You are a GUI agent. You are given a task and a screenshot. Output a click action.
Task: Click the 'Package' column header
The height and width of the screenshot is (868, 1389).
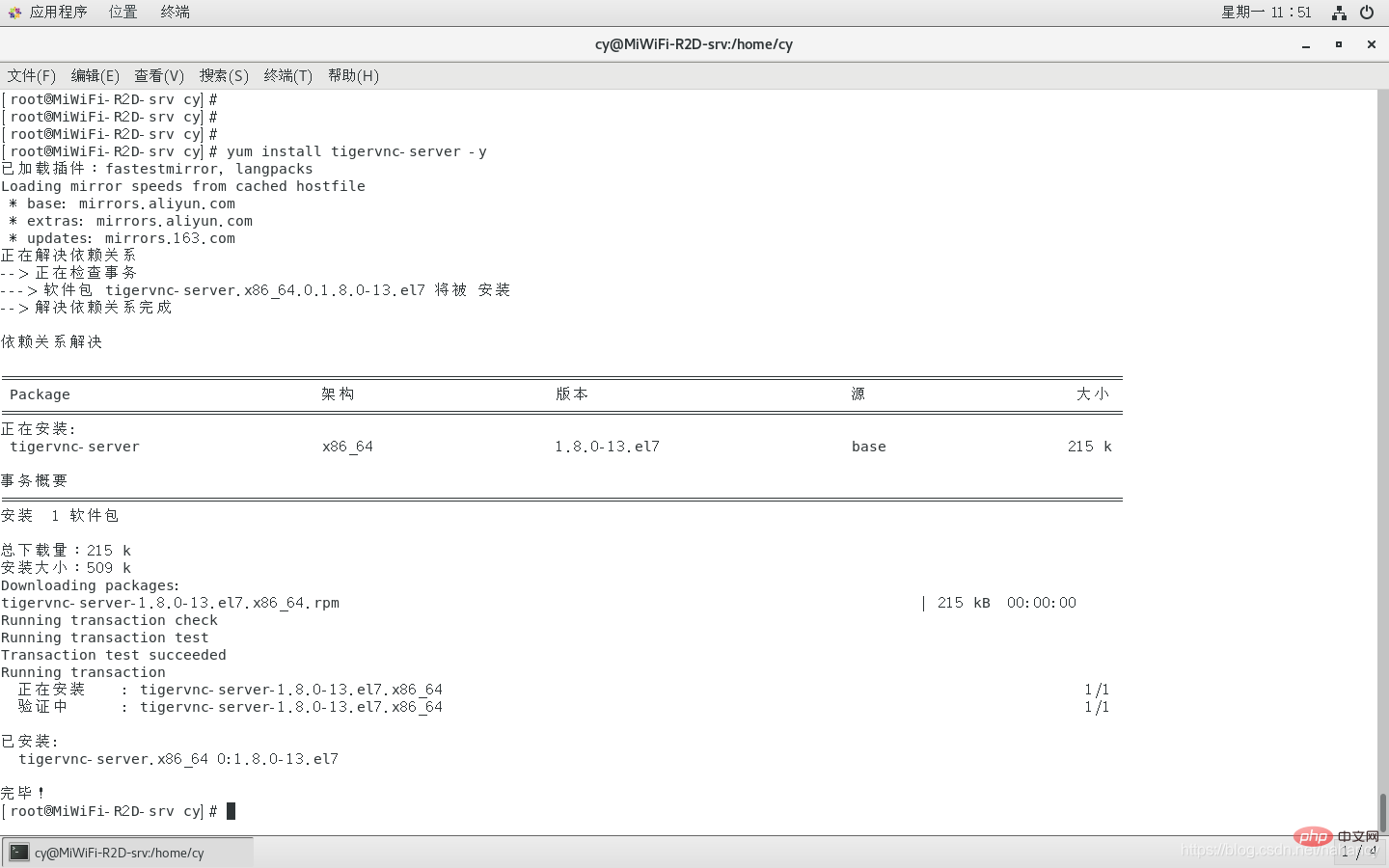tap(40, 394)
